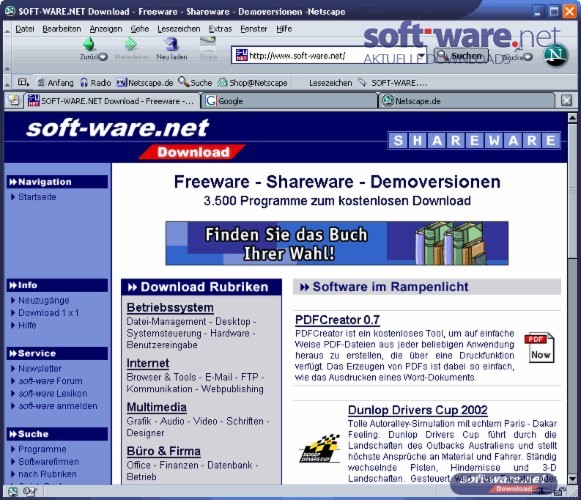The width and height of the screenshot is (581, 500).
Task: Close the current tab with X button
Action: (566, 100)
